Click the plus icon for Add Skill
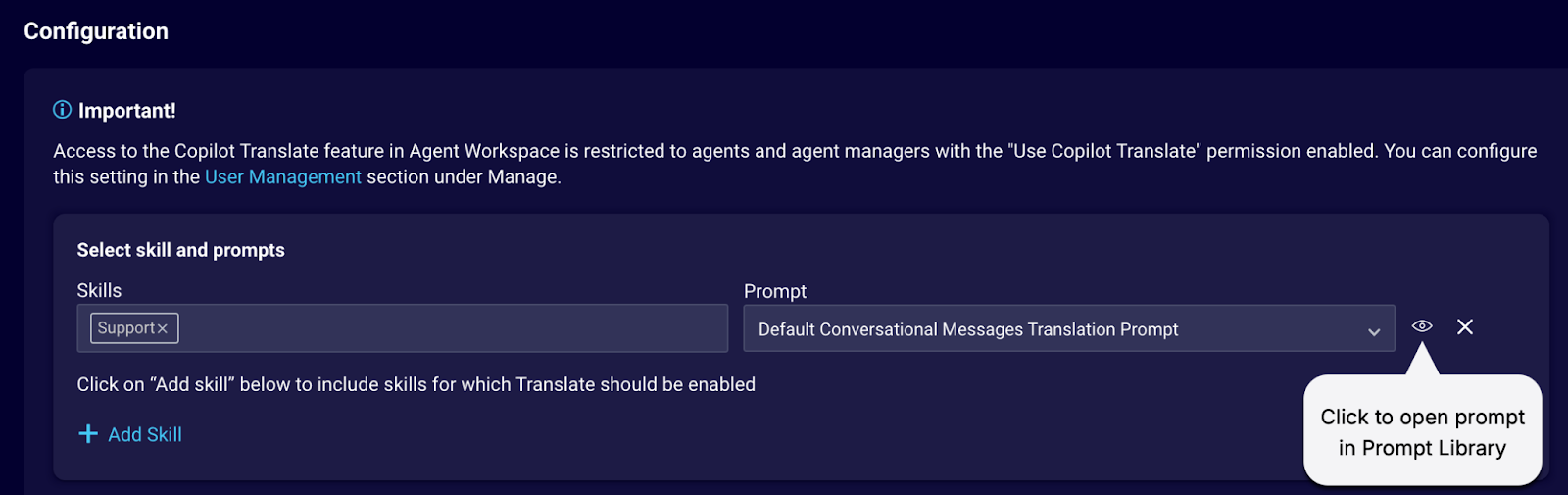 (88, 434)
